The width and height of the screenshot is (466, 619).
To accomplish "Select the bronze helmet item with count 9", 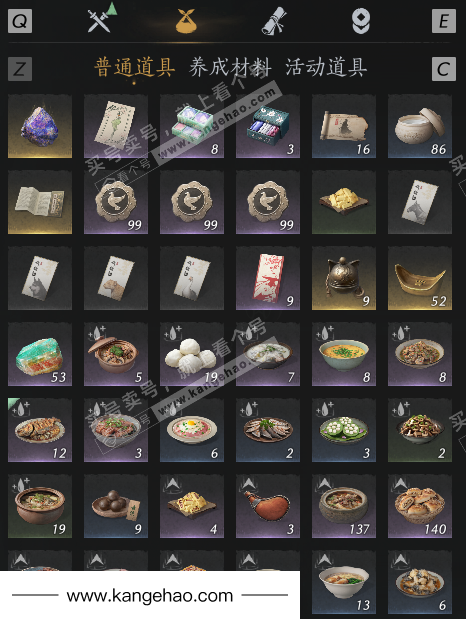I will coord(344,278).
